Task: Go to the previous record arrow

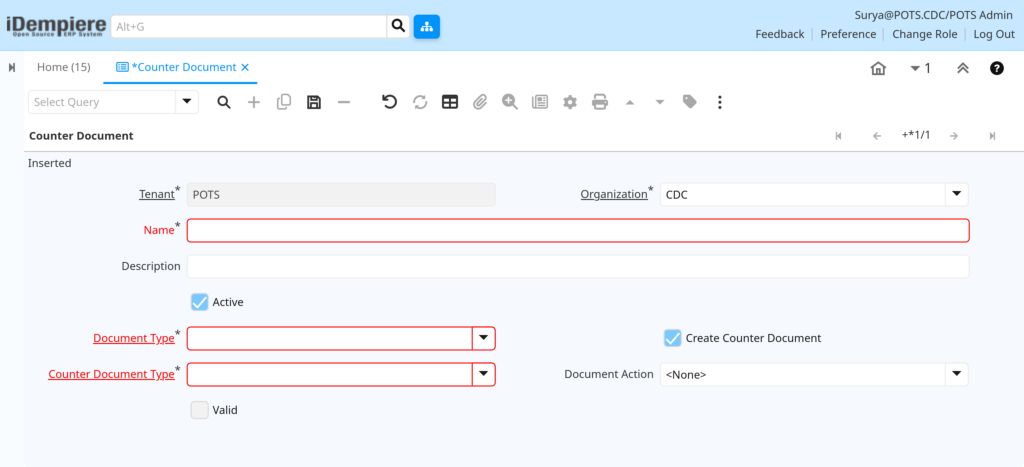Action: 877,136
